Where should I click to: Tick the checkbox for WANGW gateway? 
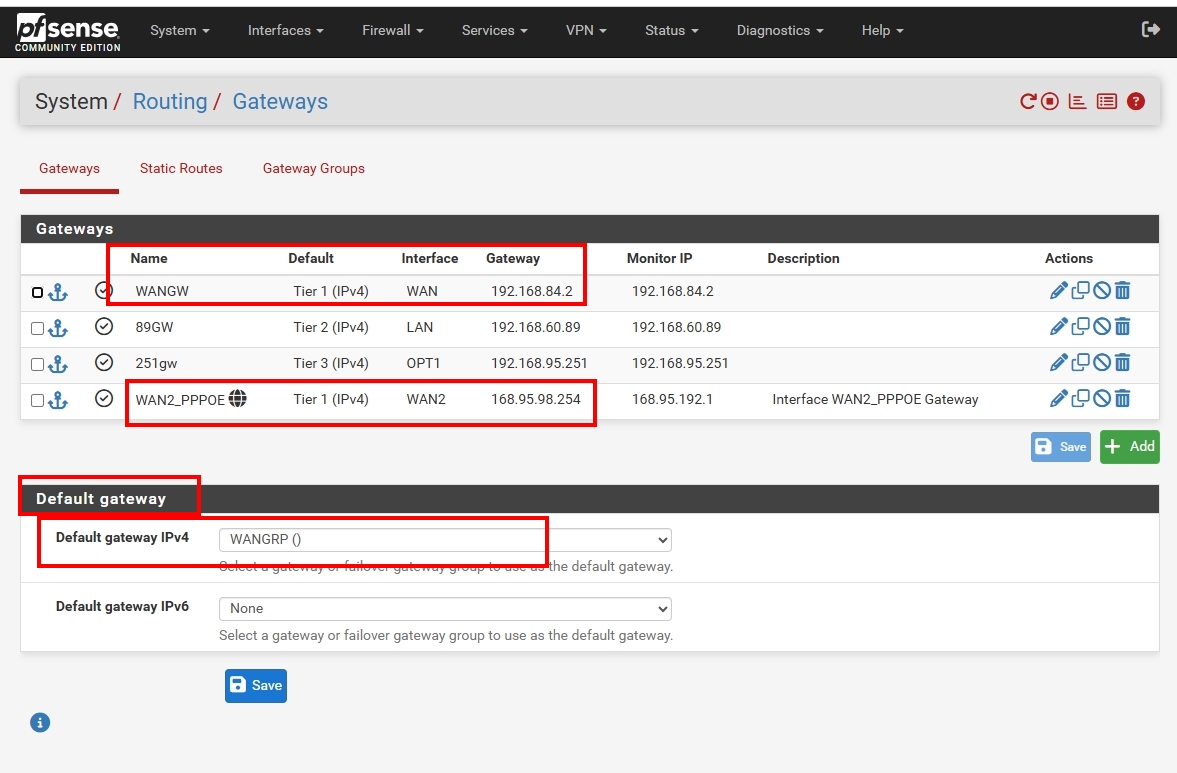point(37,292)
